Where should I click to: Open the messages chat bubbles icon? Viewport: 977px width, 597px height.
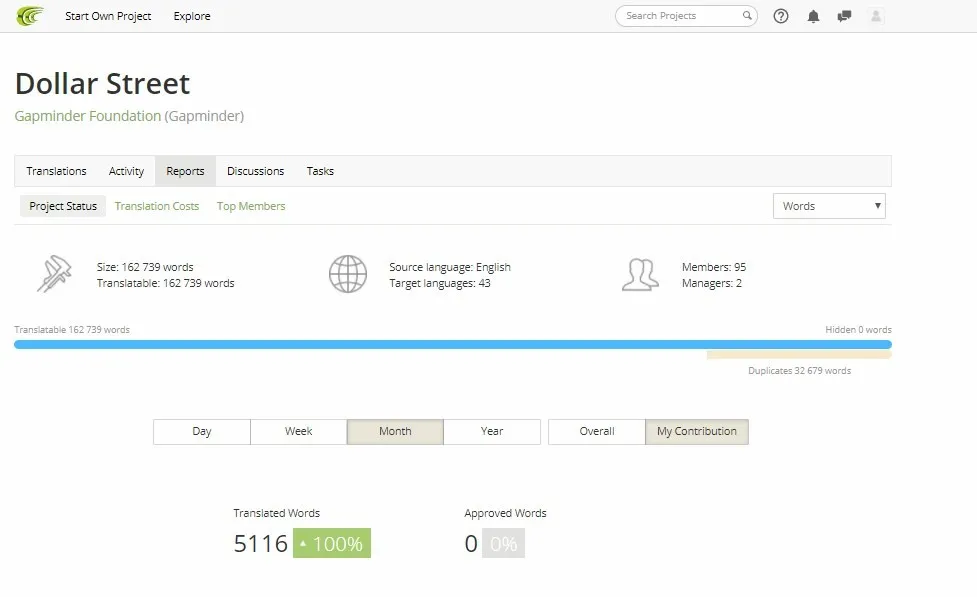844,16
